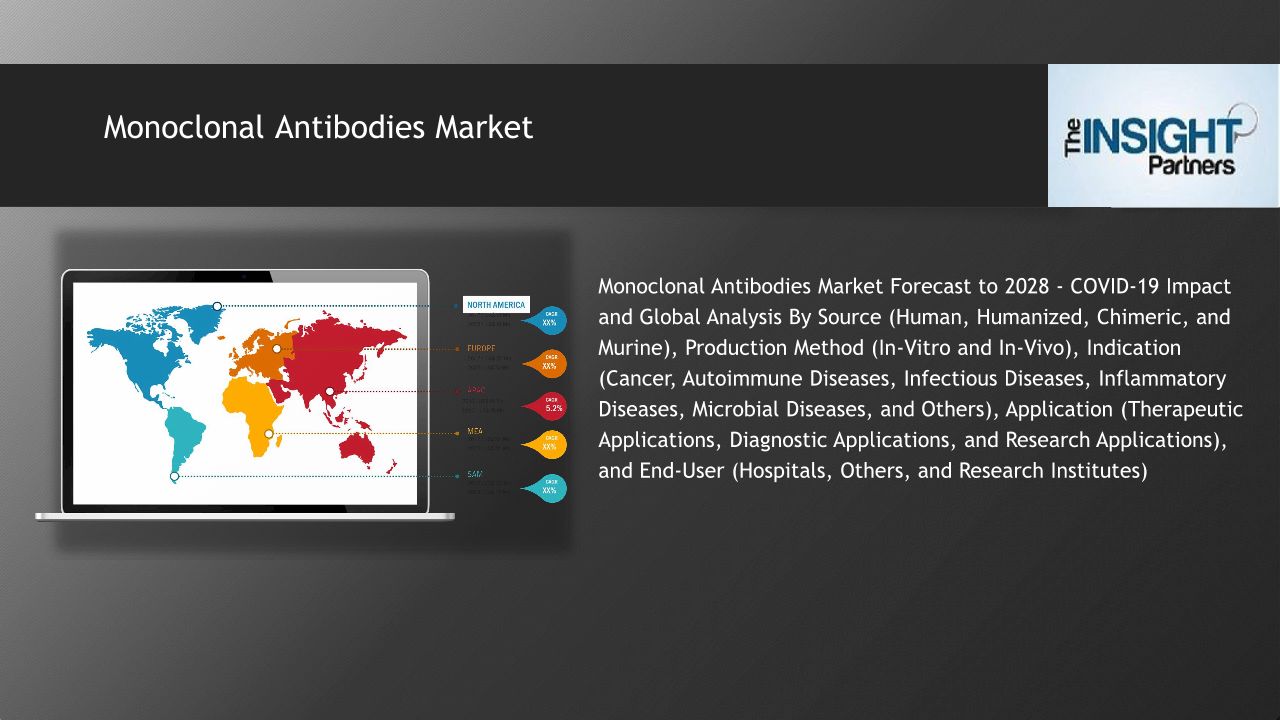The image size is (1280, 720).
Task: Click the orange Europe CAGR bubble
Action: tap(550, 363)
